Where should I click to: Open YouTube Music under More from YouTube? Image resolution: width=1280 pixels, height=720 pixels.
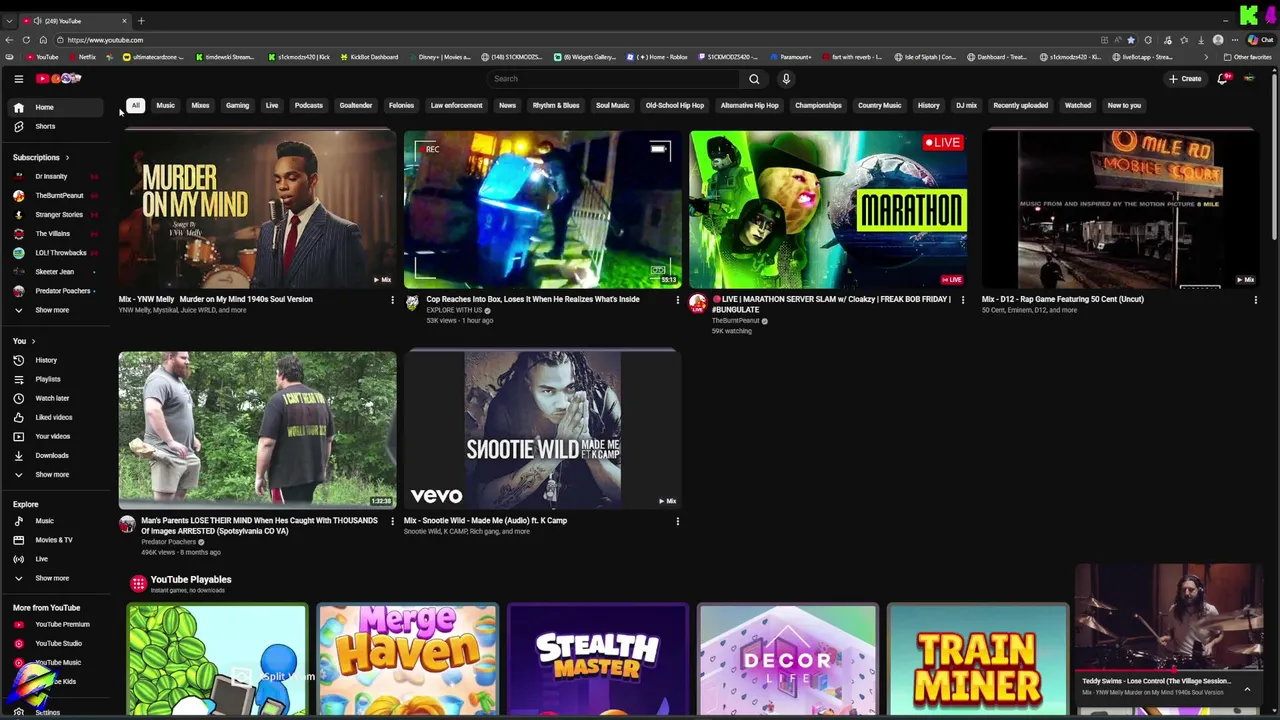[x=56, y=662]
